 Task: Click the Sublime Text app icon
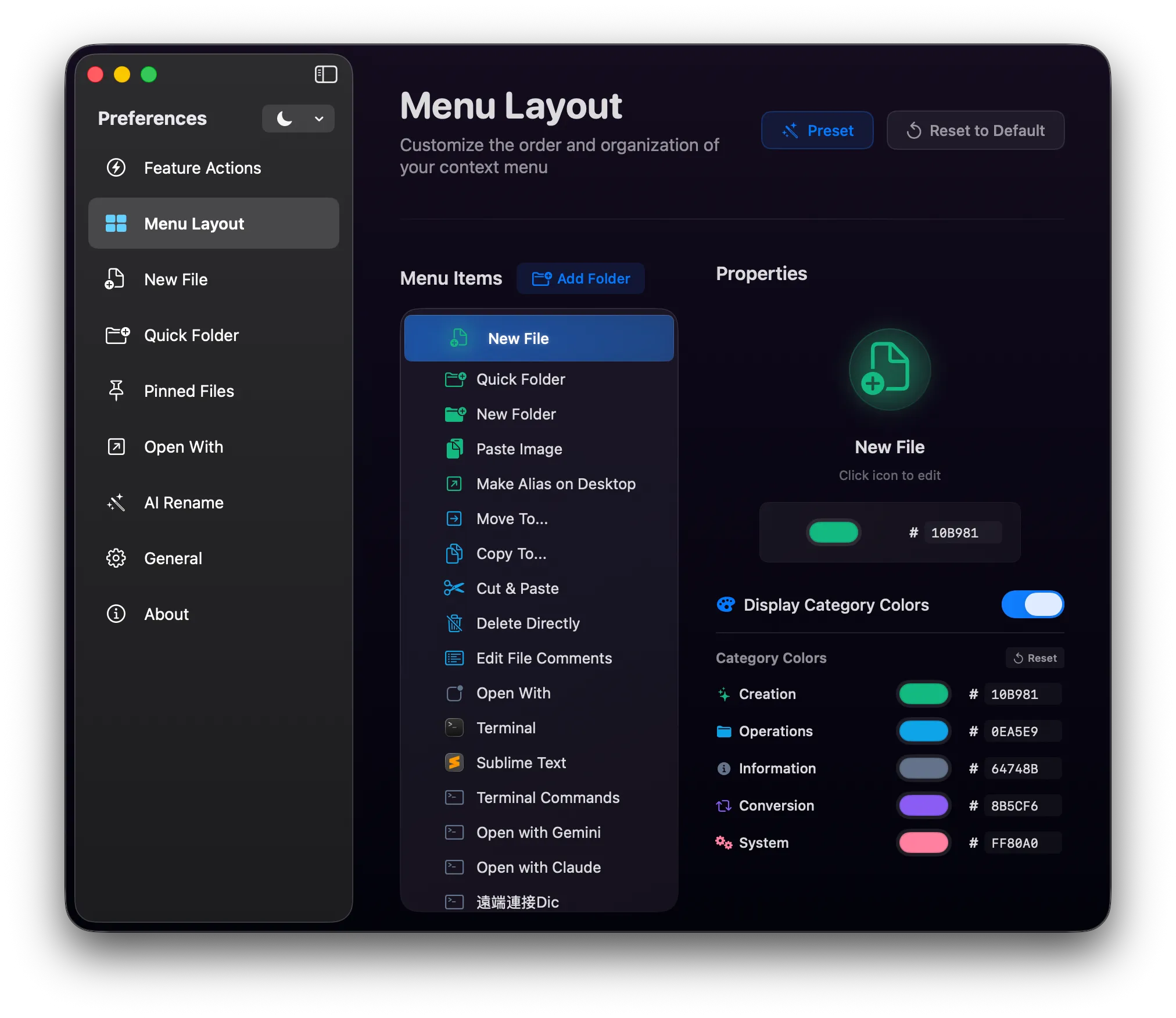coord(454,762)
